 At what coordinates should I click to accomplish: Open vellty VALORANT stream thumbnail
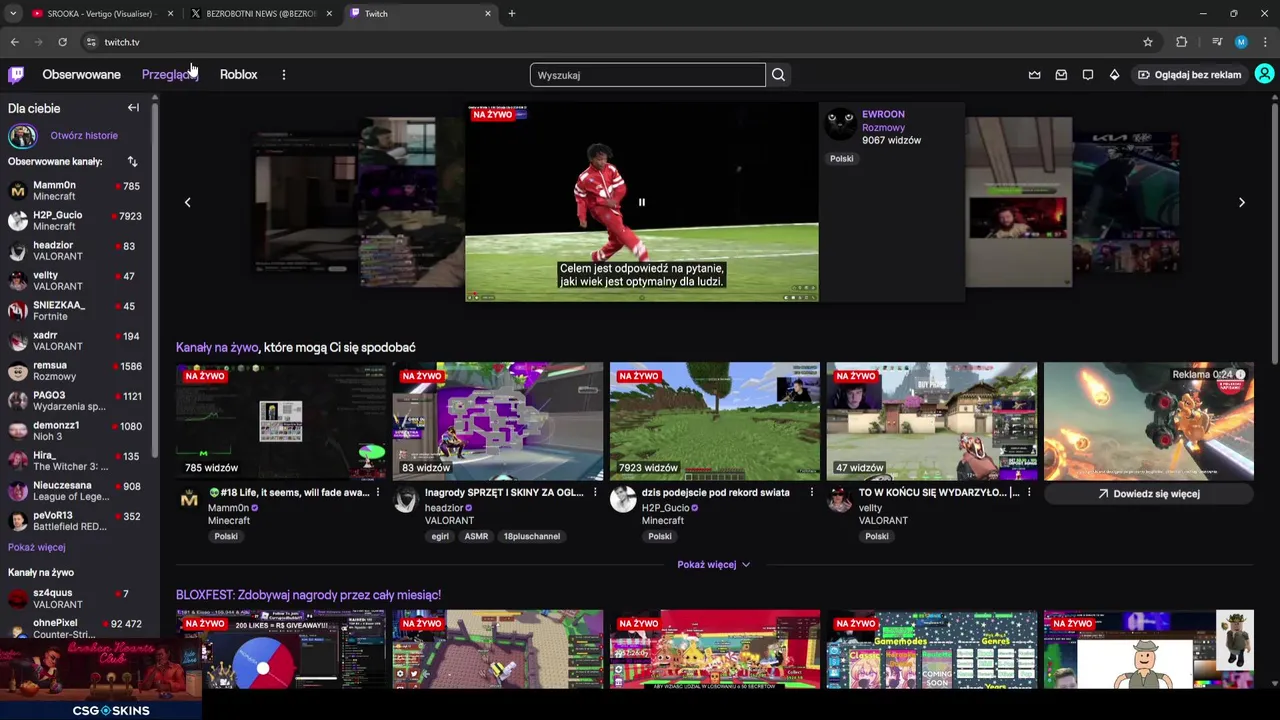931,421
